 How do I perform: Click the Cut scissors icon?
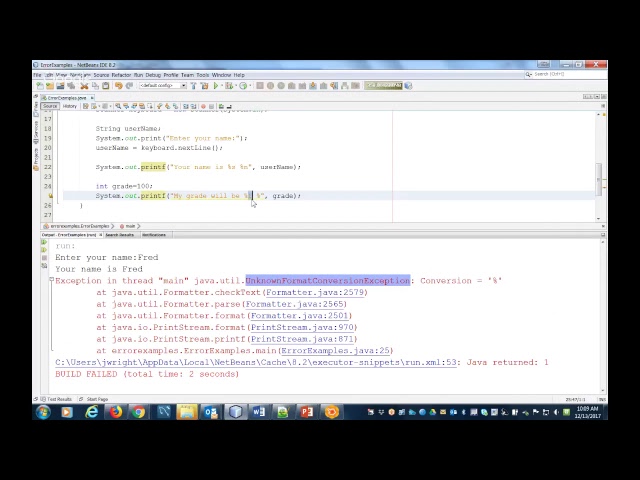(84, 86)
